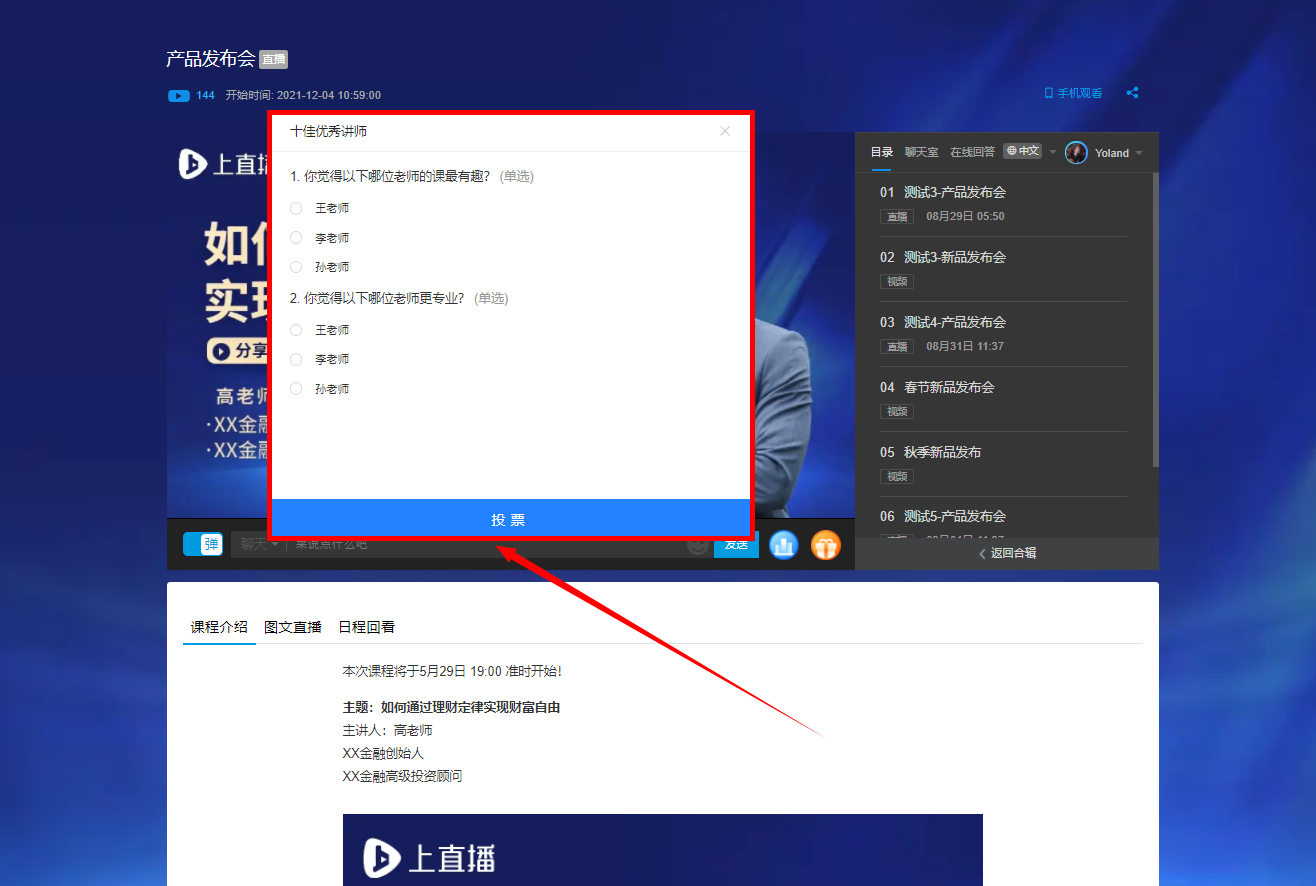Click date text 08月29日 05:50
This screenshot has height=886, width=1316.
coord(965,216)
